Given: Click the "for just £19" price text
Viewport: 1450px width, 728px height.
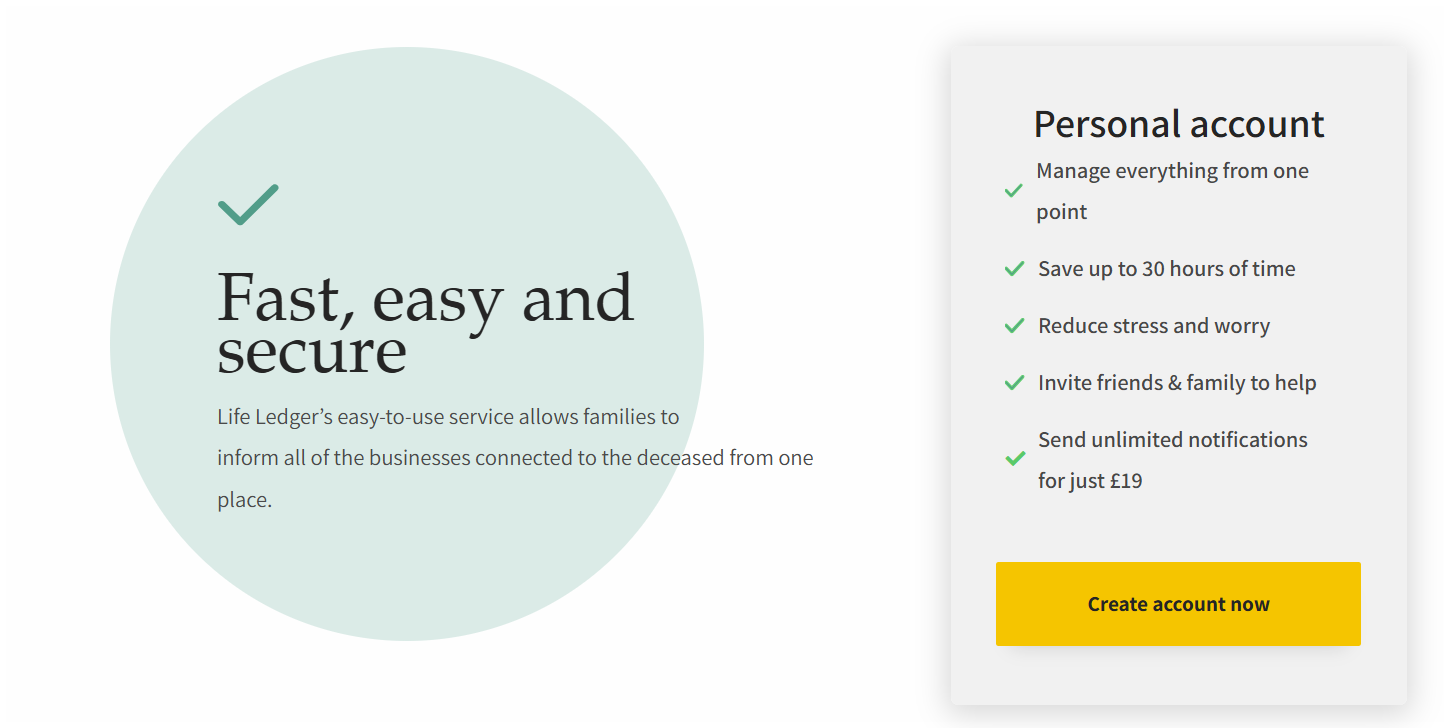Looking at the screenshot, I should 1090,481.
